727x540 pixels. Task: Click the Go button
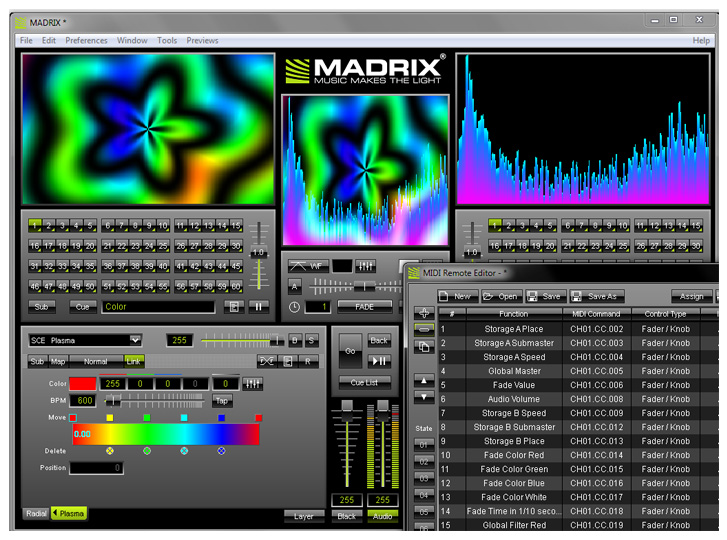click(x=350, y=351)
